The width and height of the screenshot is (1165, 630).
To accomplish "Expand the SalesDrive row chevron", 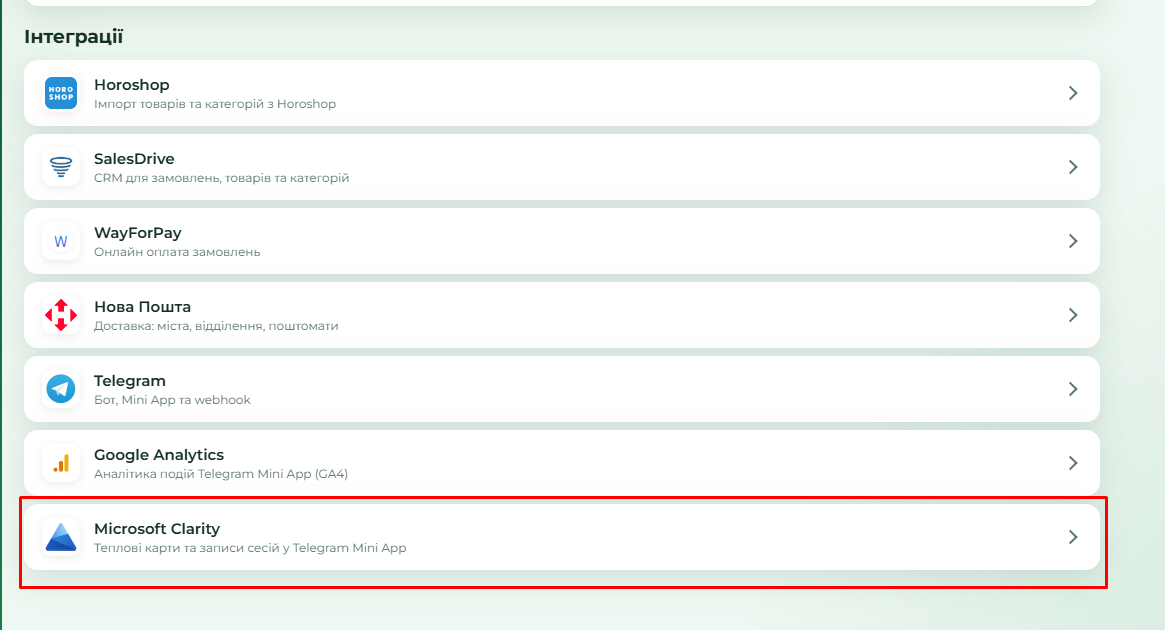I will (1073, 167).
